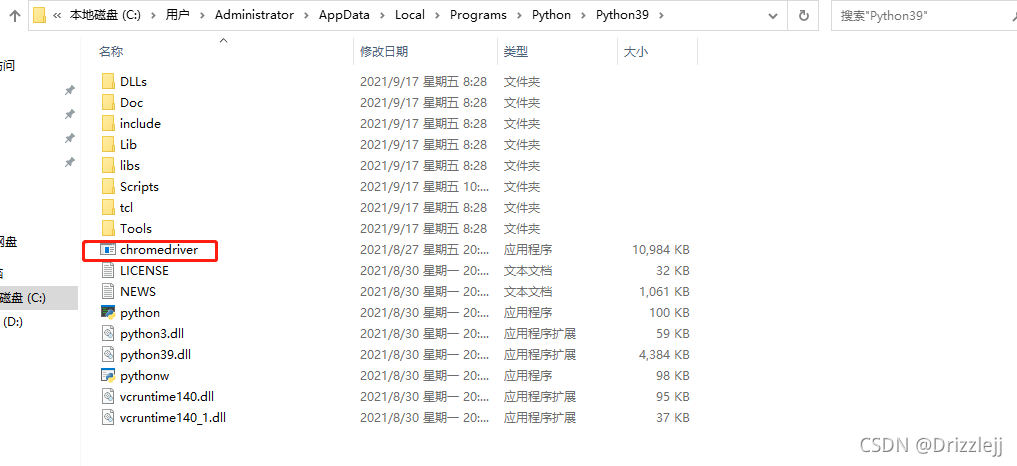Click the Lib folder icon
Screen dimensions: 1017x466
click(108, 145)
